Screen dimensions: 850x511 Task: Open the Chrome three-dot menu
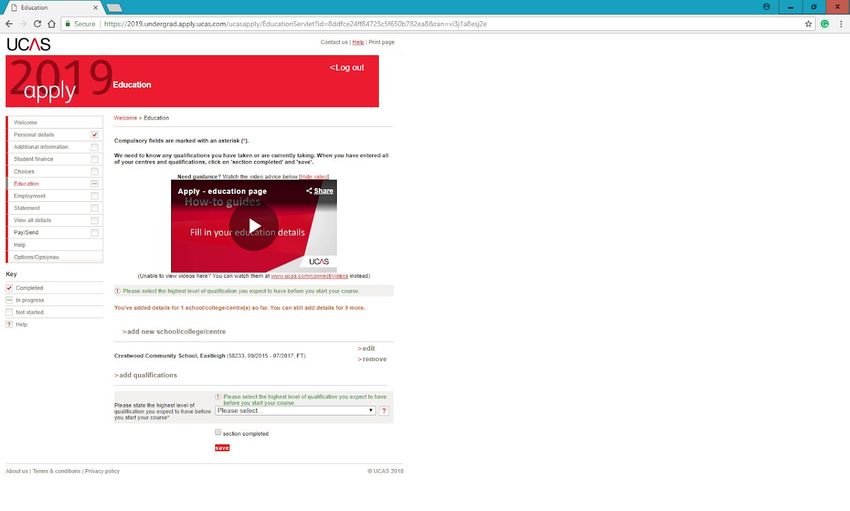[841, 24]
